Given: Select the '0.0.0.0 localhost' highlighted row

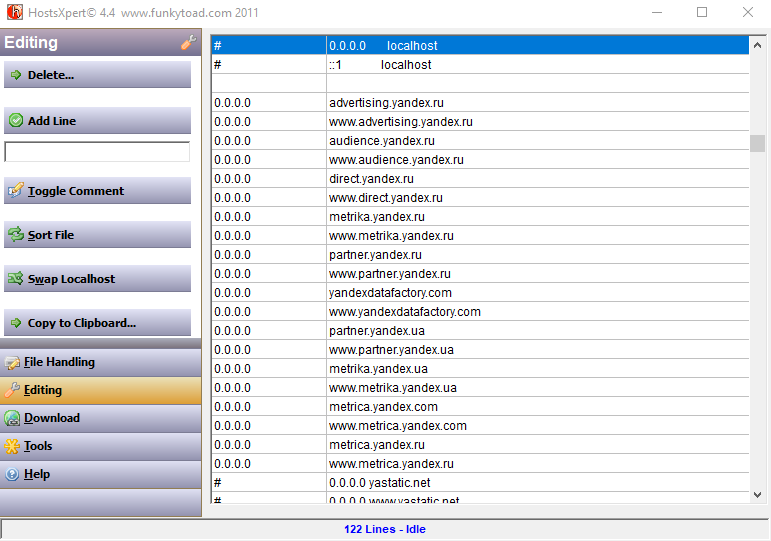Looking at the screenshot, I should [x=480, y=46].
